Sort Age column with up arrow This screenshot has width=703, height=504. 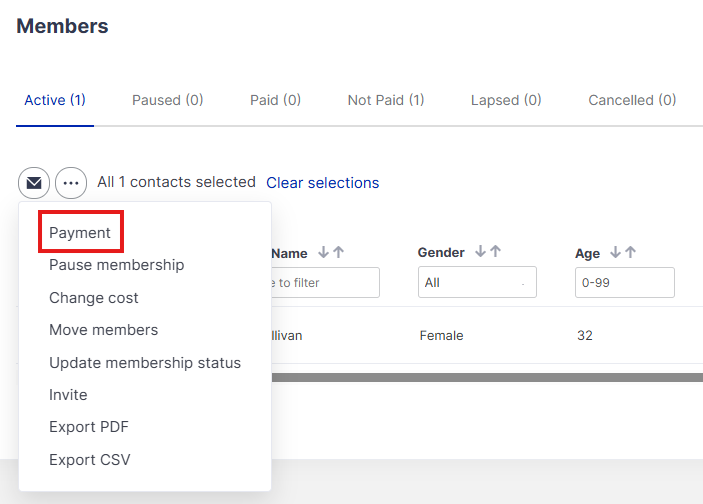point(630,253)
